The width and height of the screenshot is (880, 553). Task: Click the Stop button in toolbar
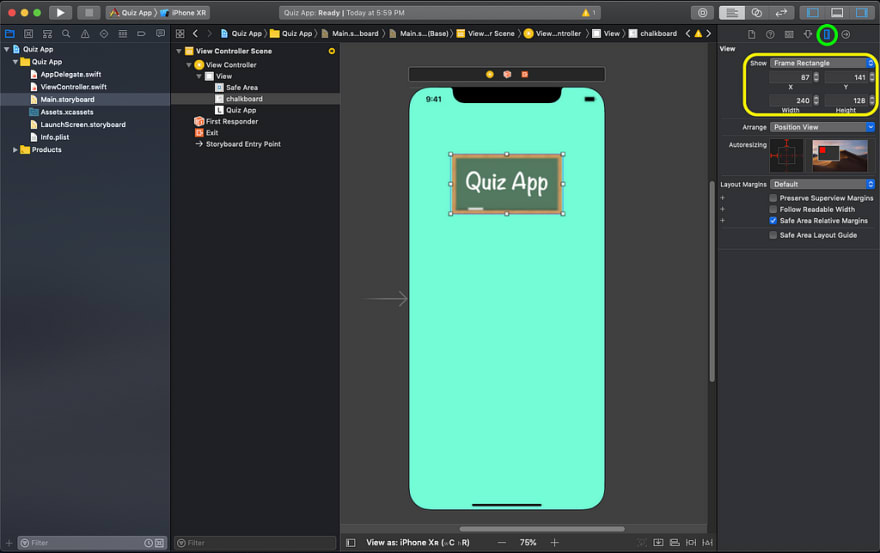89,12
